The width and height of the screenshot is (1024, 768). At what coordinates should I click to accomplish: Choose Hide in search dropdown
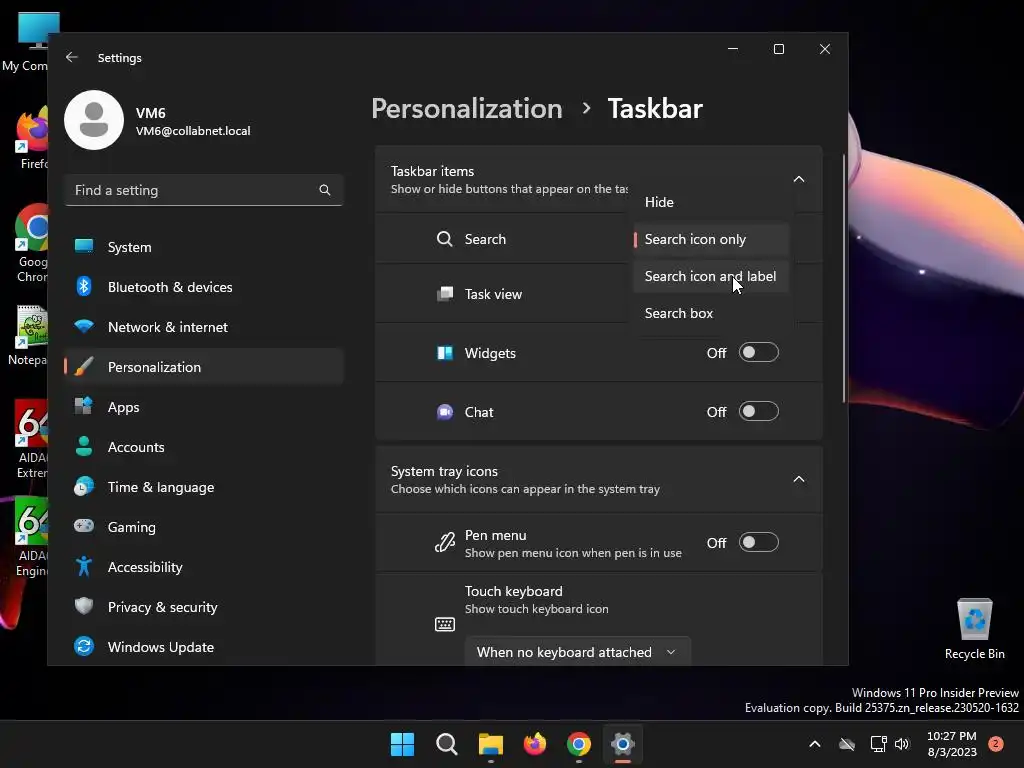[x=711, y=202]
